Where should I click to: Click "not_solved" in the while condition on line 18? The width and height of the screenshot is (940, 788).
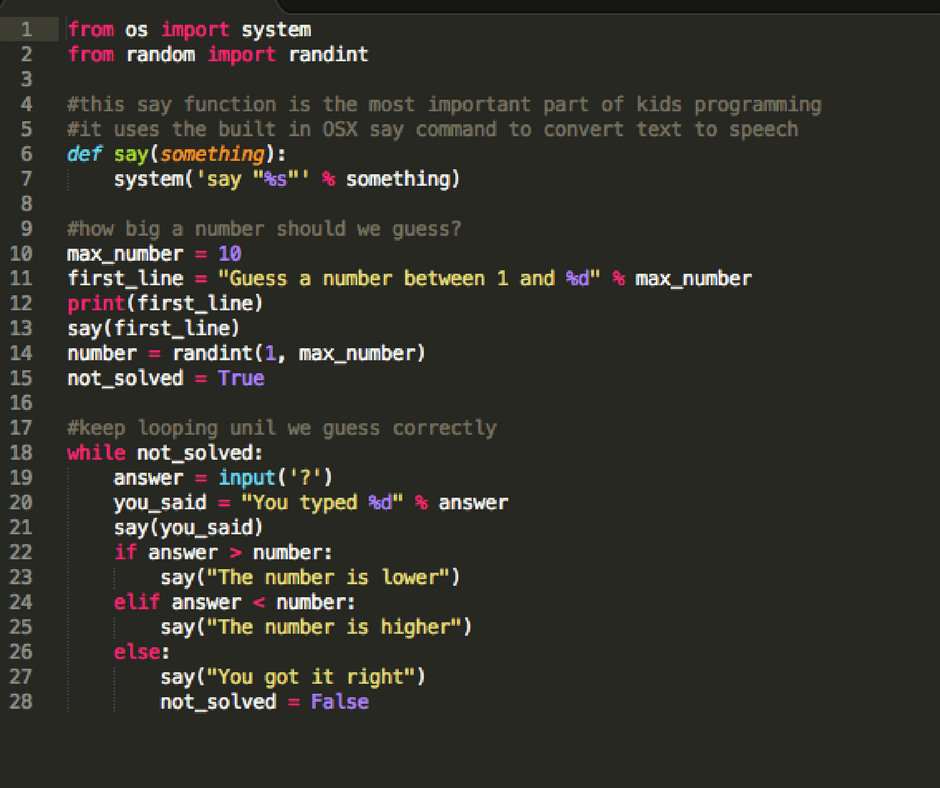195,453
